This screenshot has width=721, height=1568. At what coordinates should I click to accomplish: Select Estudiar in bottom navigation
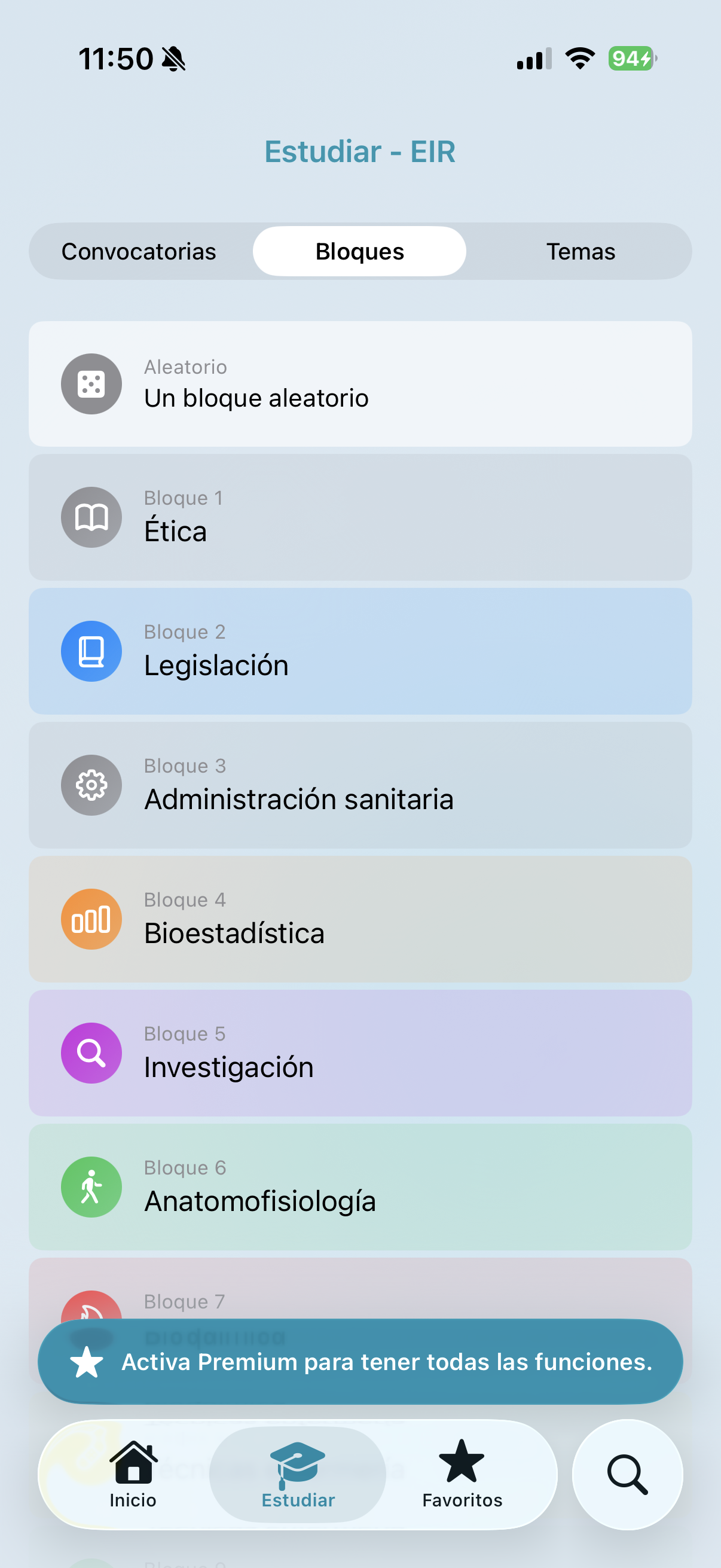(298, 1474)
